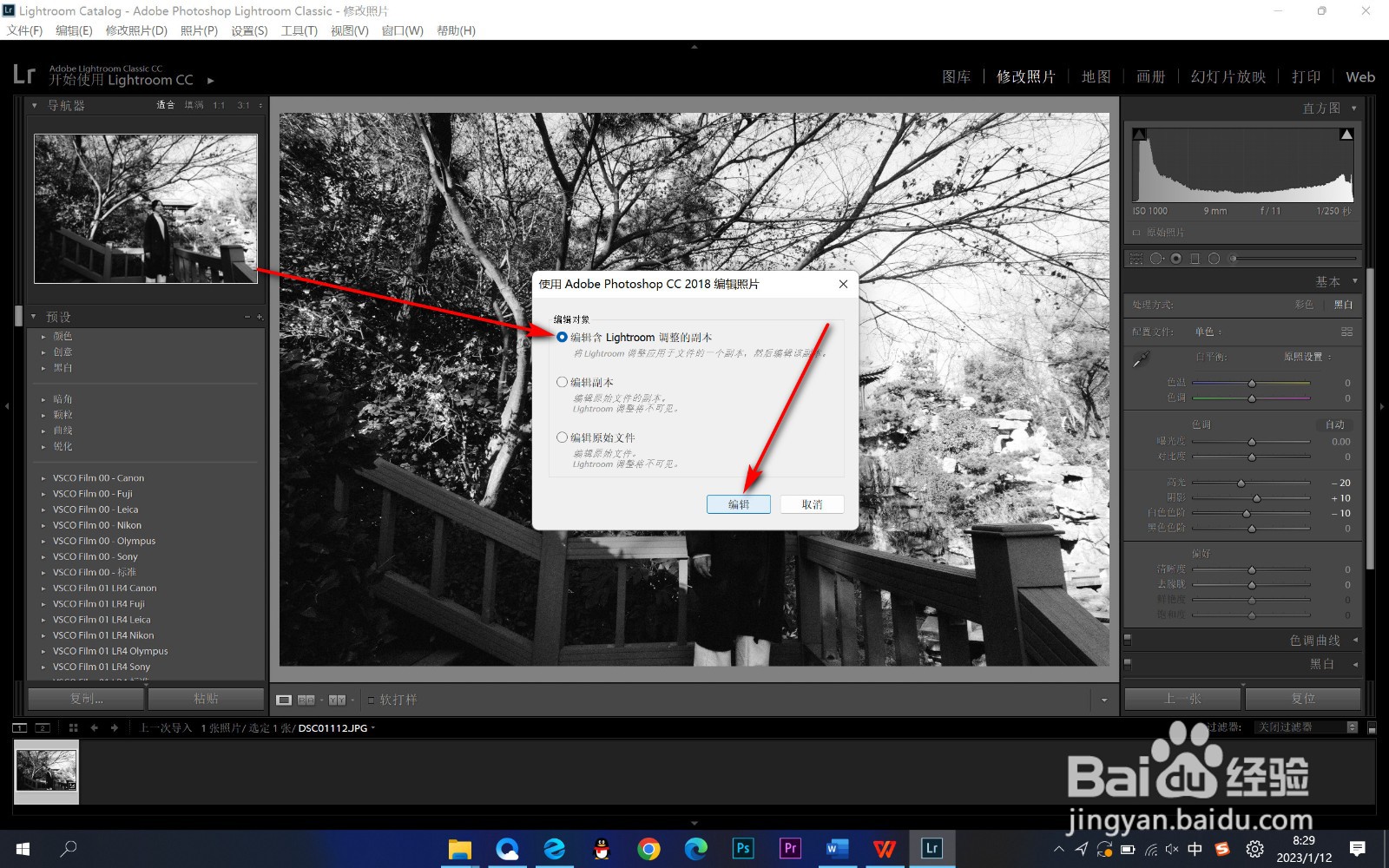Screen dimensions: 1389x868
Task: Open Premiere Pro from the taskbar
Action: [x=790, y=848]
